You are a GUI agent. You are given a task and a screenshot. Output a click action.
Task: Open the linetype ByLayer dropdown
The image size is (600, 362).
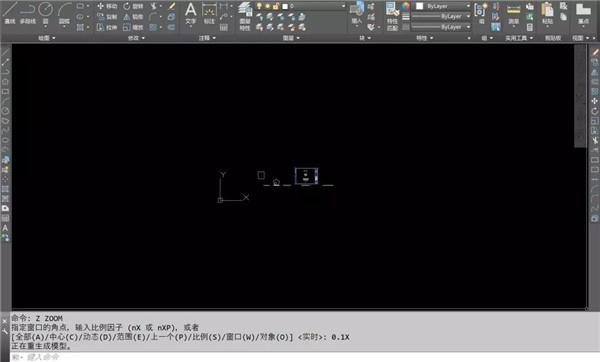[468, 27]
